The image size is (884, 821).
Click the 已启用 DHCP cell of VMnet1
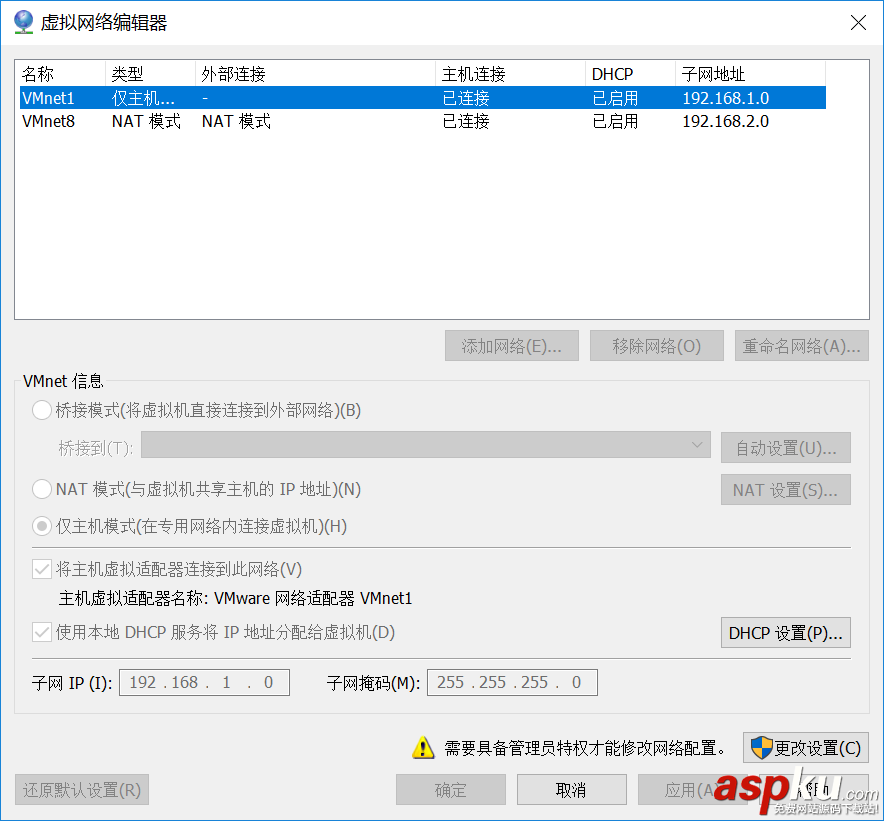(615, 98)
